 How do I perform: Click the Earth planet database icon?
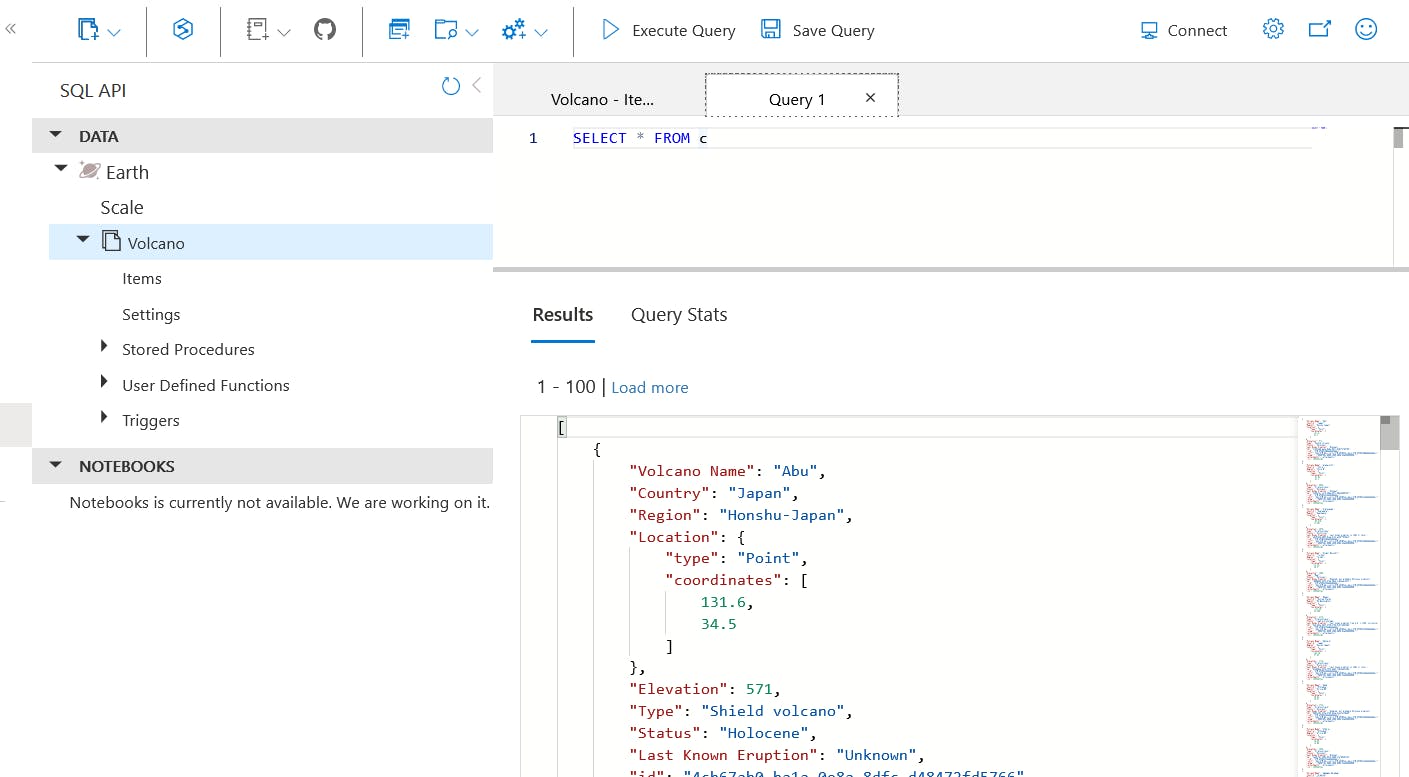tap(89, 171)
